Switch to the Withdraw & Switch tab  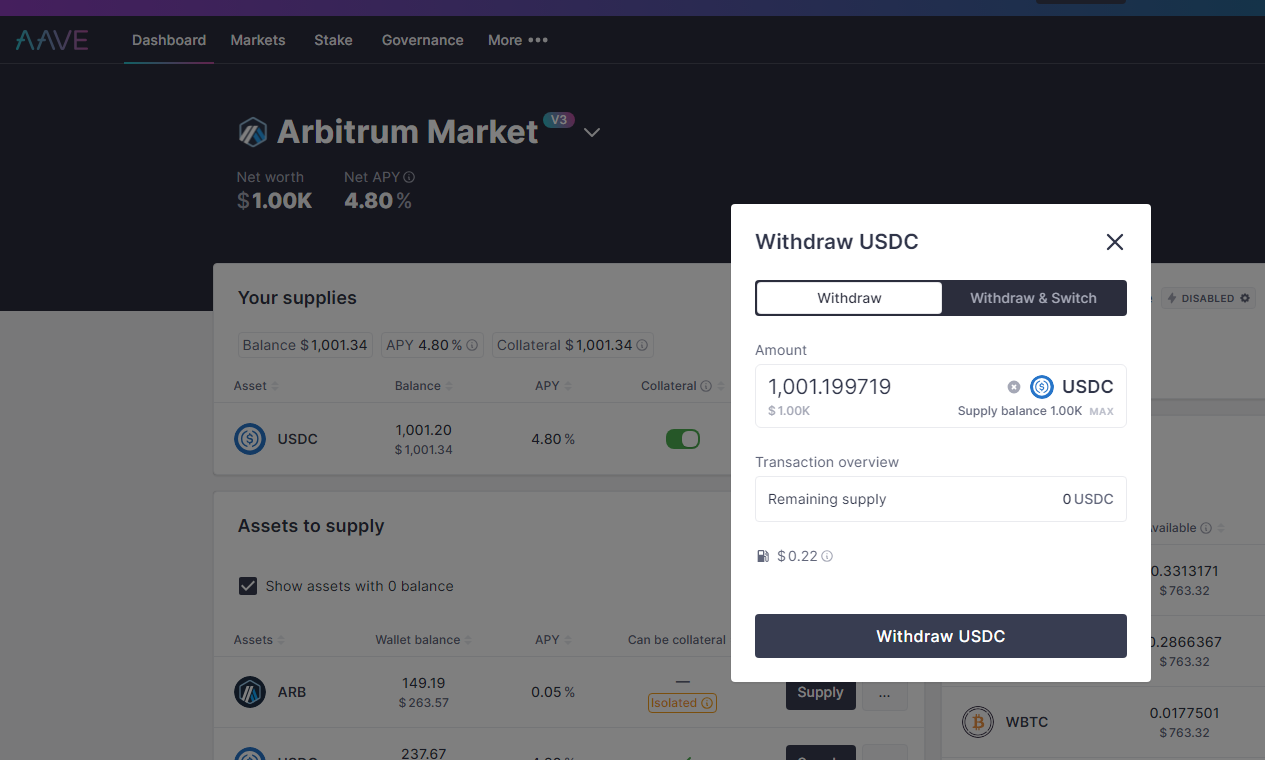(1033, 298)
